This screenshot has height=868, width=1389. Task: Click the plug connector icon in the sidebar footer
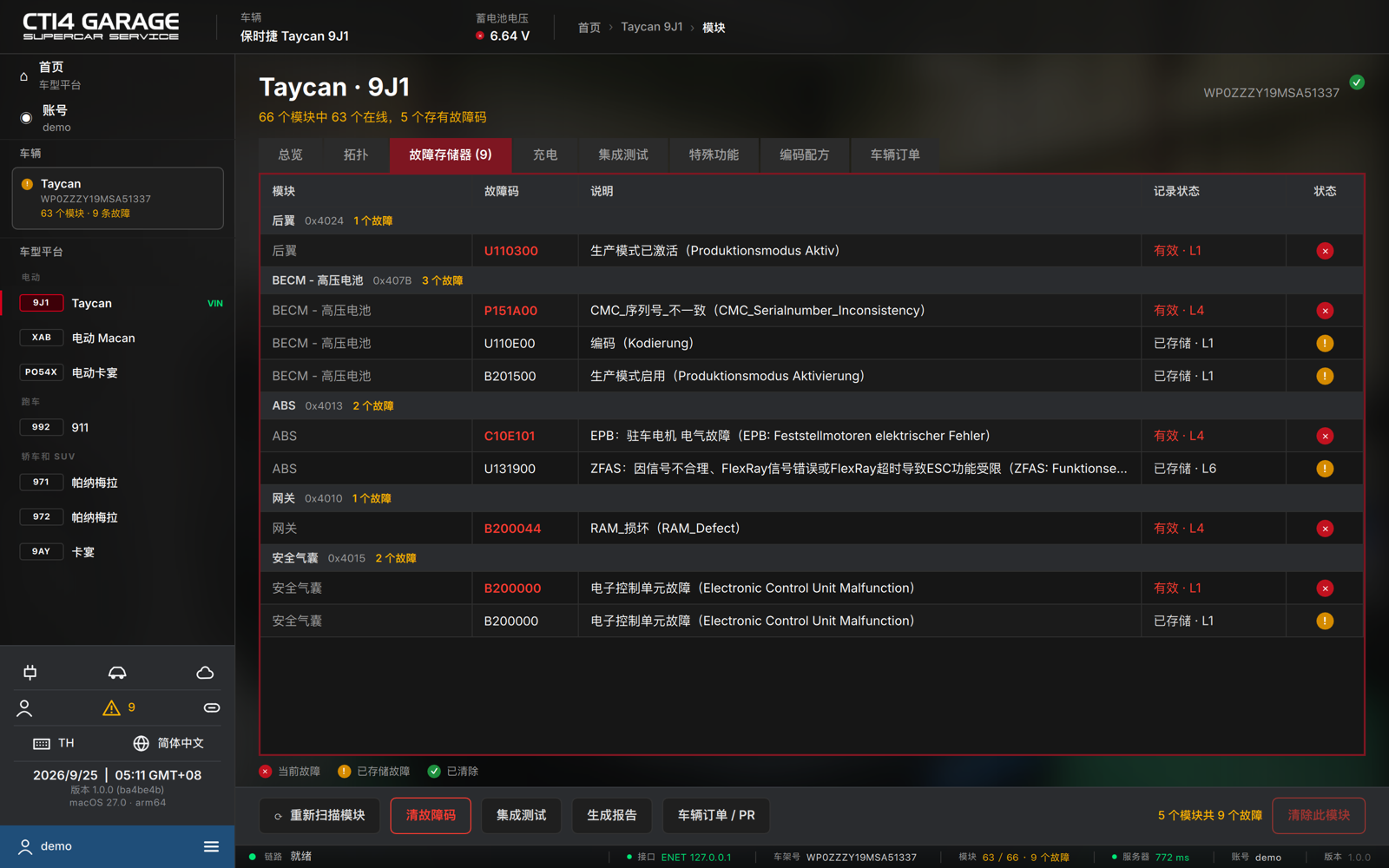(x=30, y=673)
